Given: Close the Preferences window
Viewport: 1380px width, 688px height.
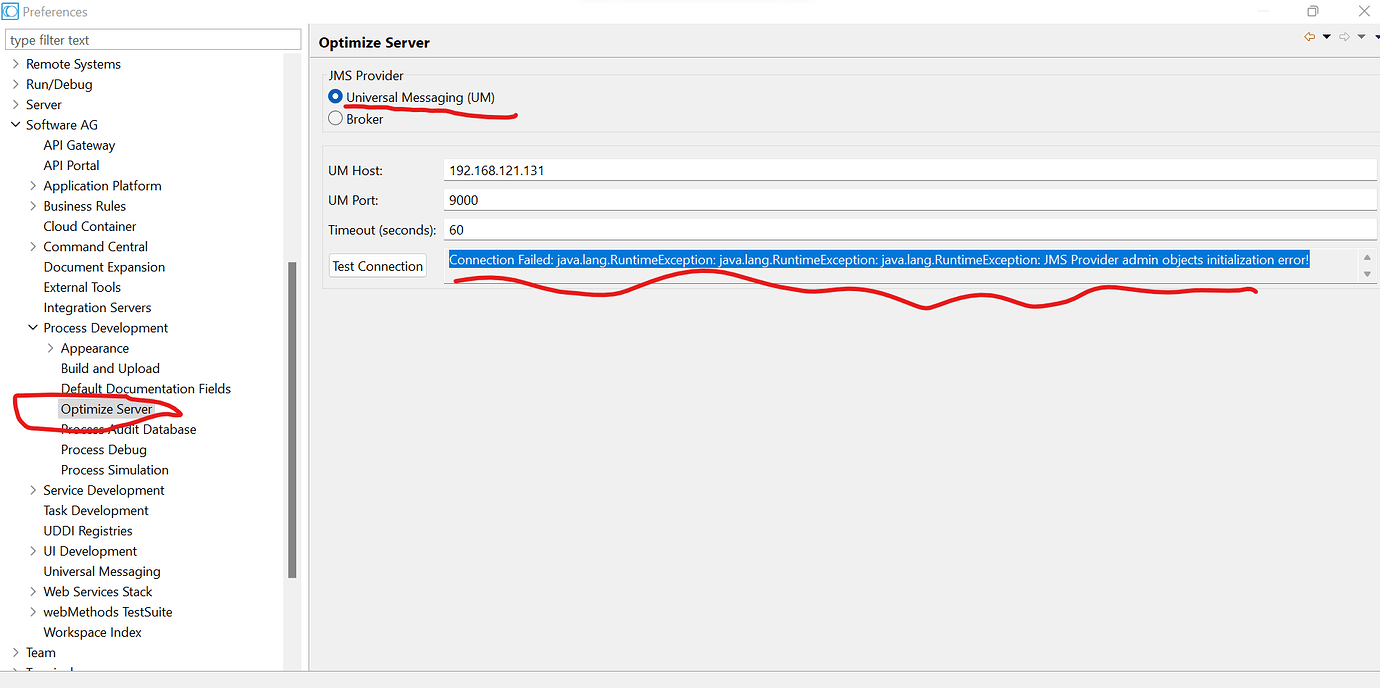Looking at the screenshot, I should (x=1364, y=11).
